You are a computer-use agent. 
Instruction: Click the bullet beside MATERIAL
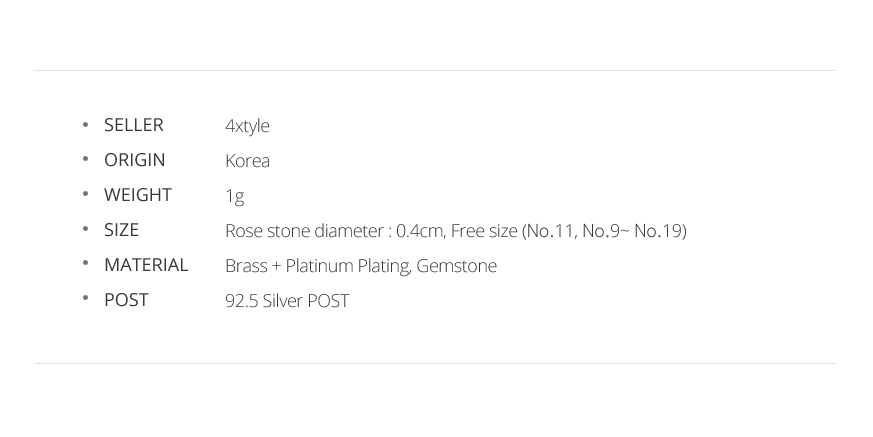click(86, 265)
